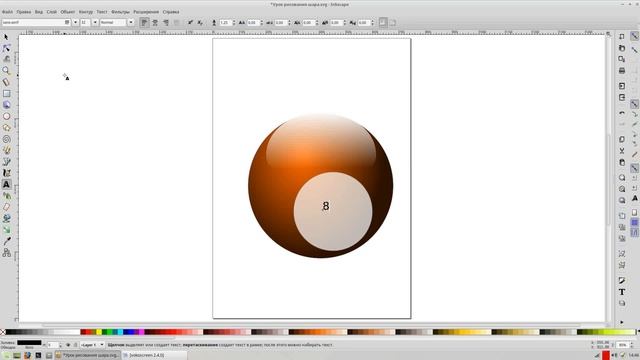The height and width of the screenshot is (360, 640).
Task: Pick the magenta swatch in palette
Action: pyautogui.click(x=141, y=332)
